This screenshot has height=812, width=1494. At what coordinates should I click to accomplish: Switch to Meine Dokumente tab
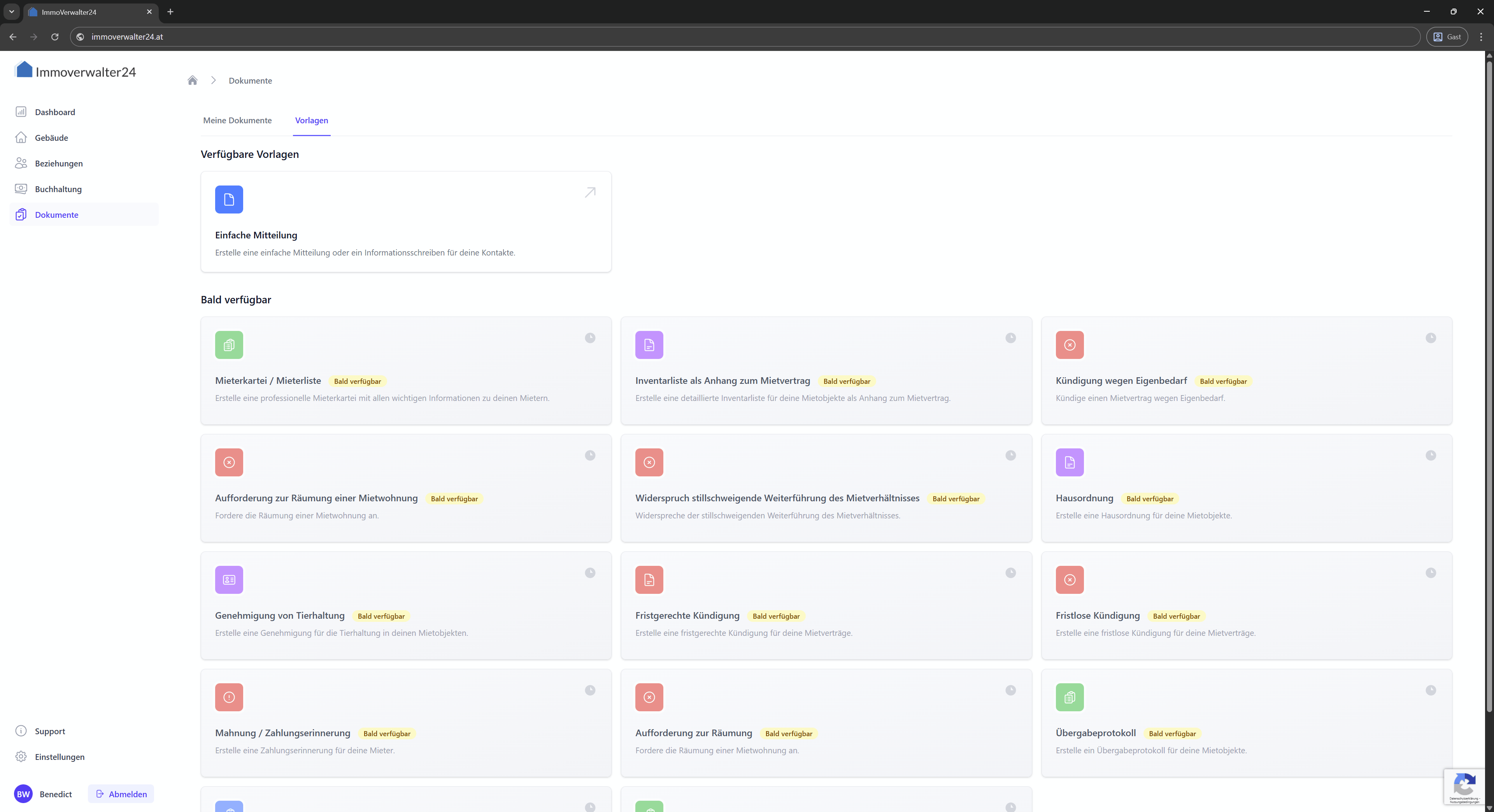237,121
